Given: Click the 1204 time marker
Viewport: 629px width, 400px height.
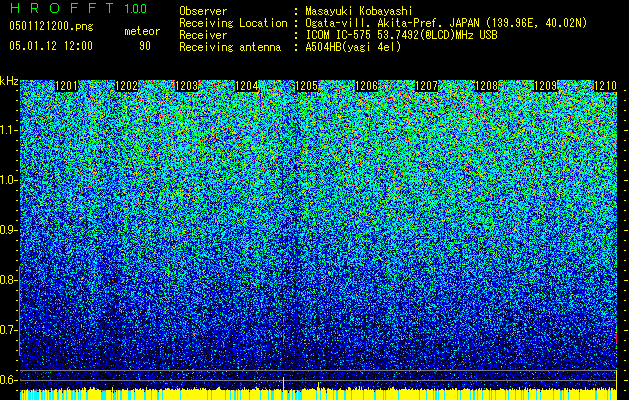Looking at the screenshot, I should tap(246, 86).
